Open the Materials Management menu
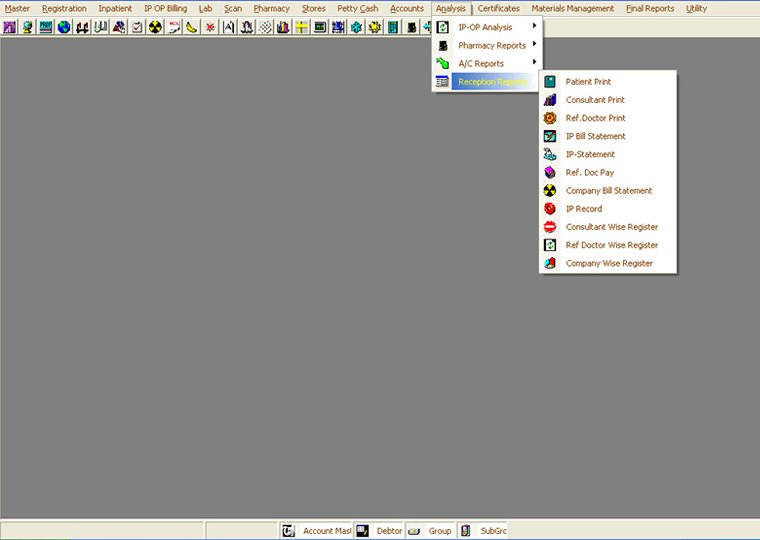760x540 pixels. tap(573, 8)
